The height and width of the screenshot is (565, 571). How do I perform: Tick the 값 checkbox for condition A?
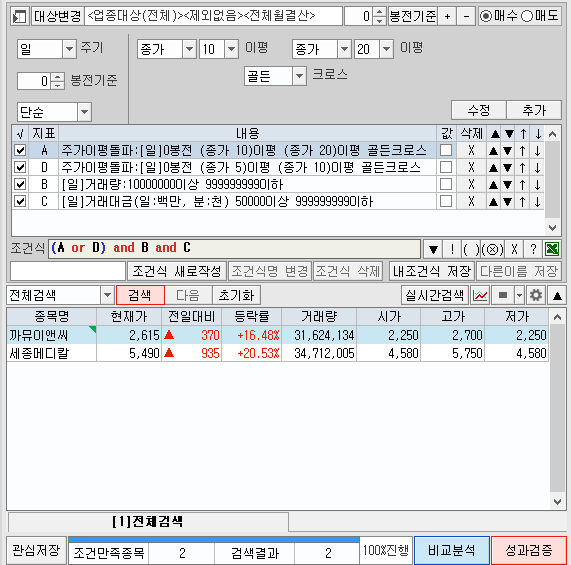[x=446, y=150]
